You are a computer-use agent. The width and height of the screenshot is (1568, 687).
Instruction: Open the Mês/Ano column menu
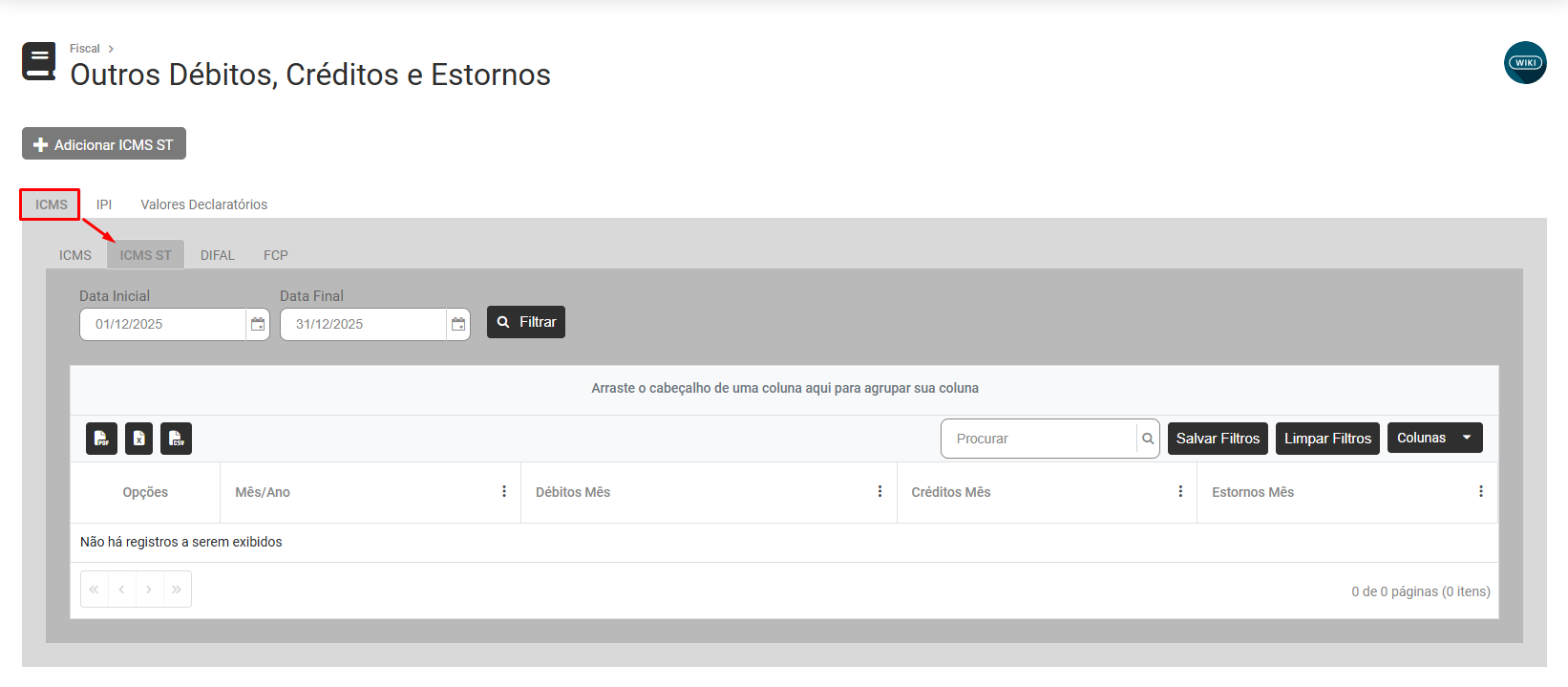(504, 492)
